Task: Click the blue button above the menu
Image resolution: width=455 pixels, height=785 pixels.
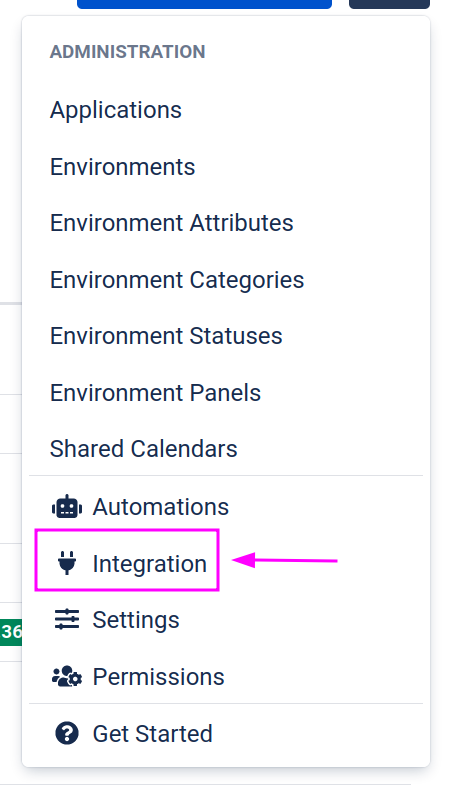Action: pos(204,4)
